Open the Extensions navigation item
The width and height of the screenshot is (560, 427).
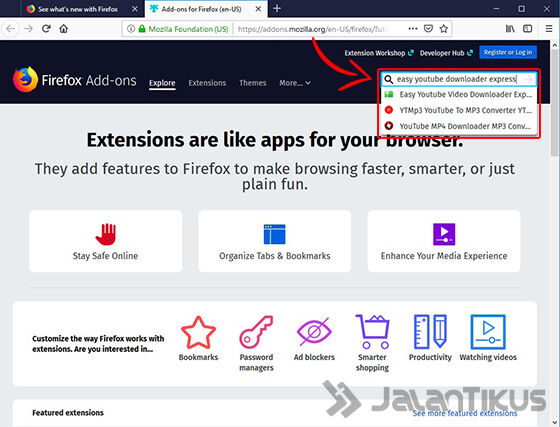(x=207, y=83)
